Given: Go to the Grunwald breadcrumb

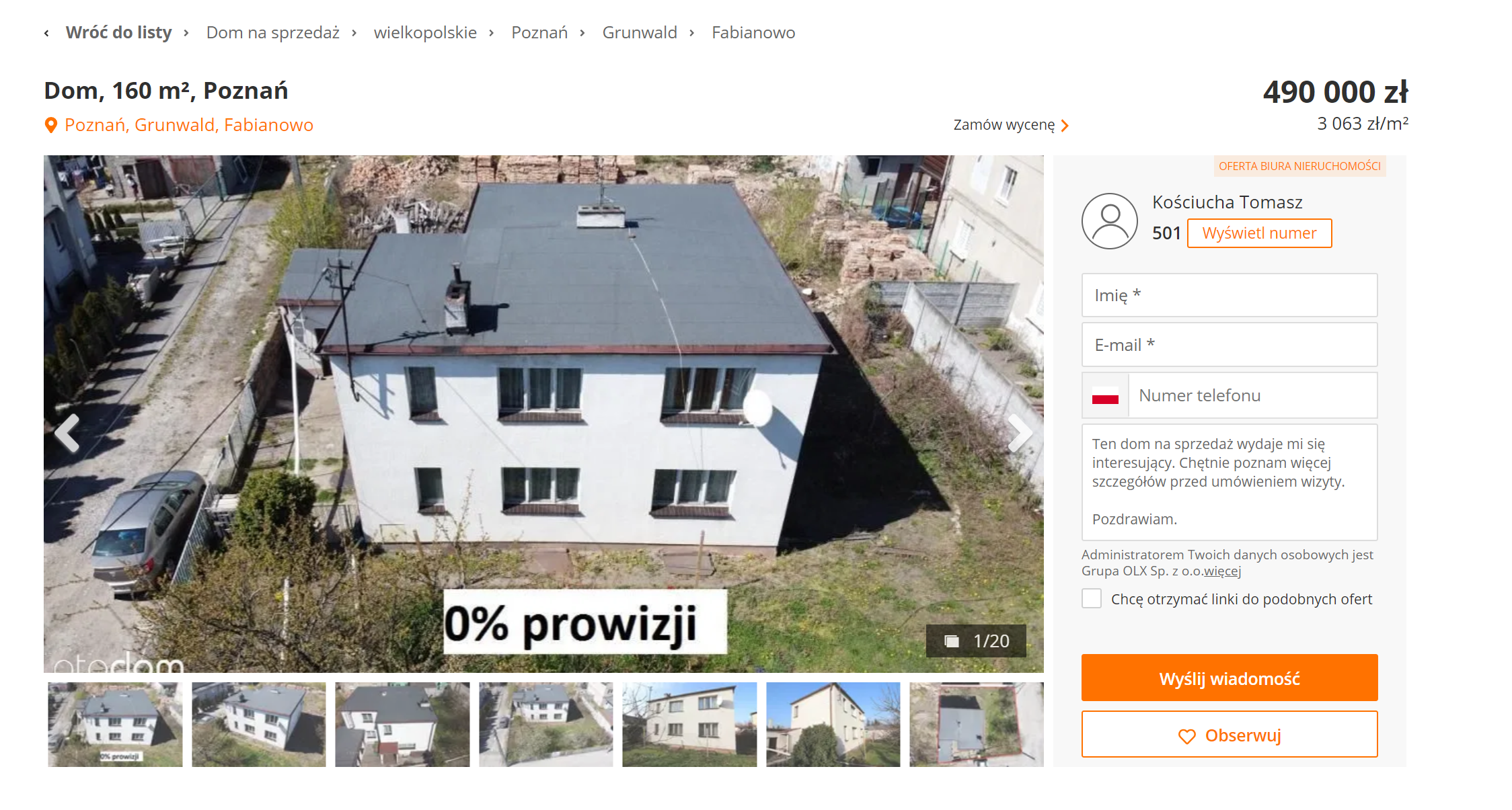Looking at the screenshot, I should pyautogui.click(x=640, y=32).
